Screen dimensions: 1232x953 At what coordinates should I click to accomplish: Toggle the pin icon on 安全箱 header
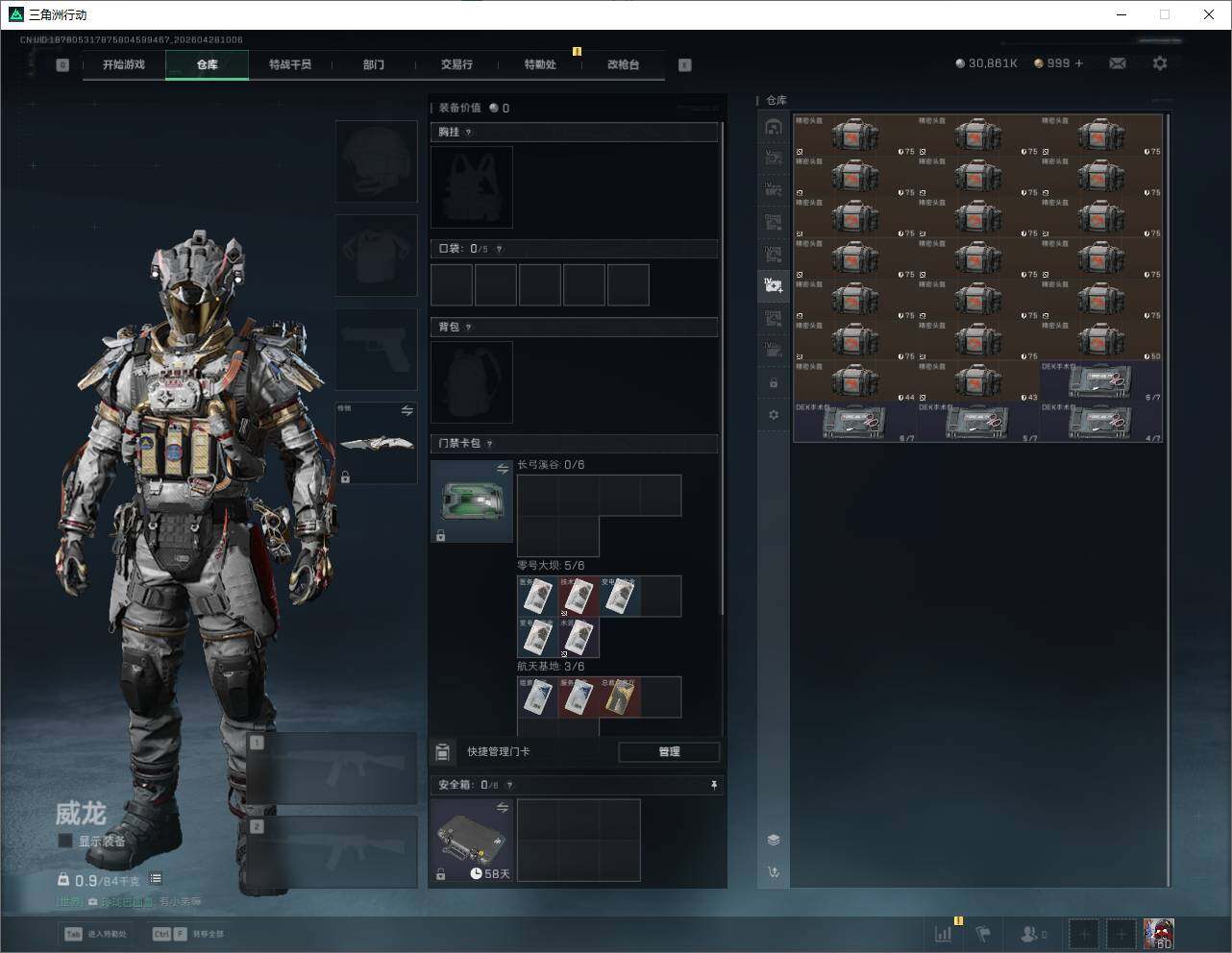coord(713,785)
